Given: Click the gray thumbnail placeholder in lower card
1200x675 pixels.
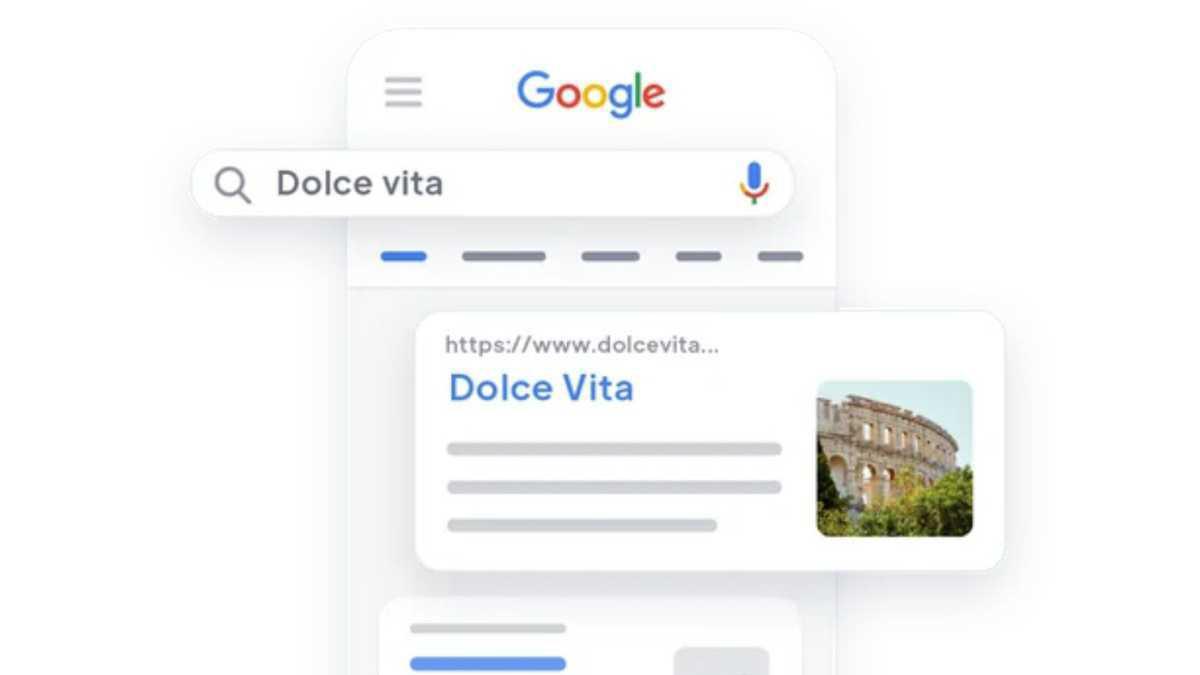Looking at the screenshot, I should [721, 661].
